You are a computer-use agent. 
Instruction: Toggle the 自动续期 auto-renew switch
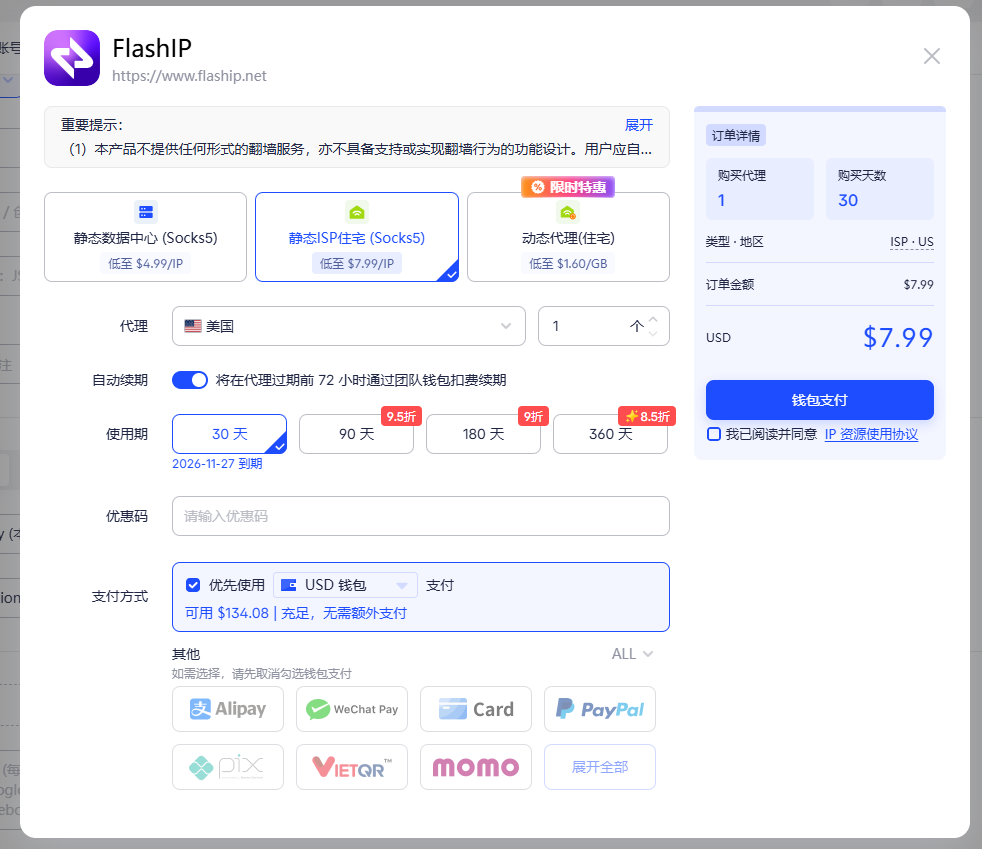click(x=190, y=380)
